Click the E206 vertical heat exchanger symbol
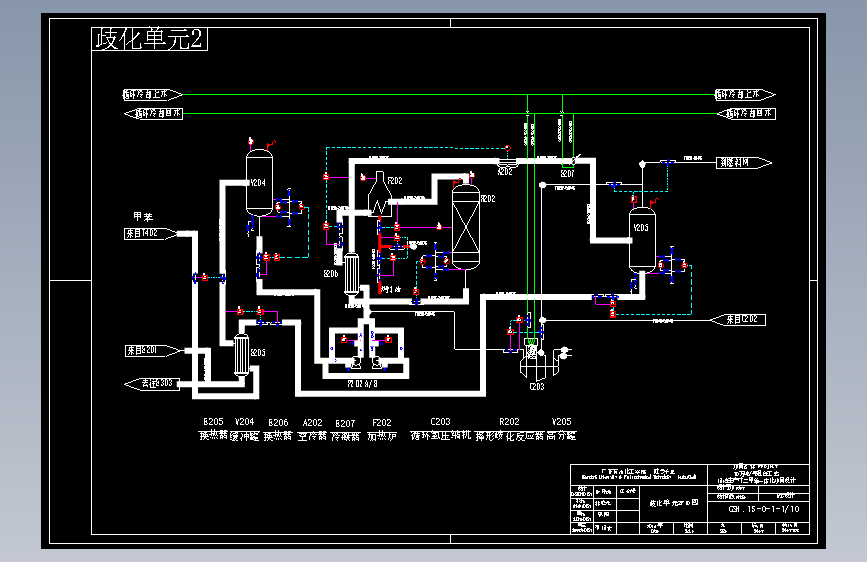 coord(352,274)
